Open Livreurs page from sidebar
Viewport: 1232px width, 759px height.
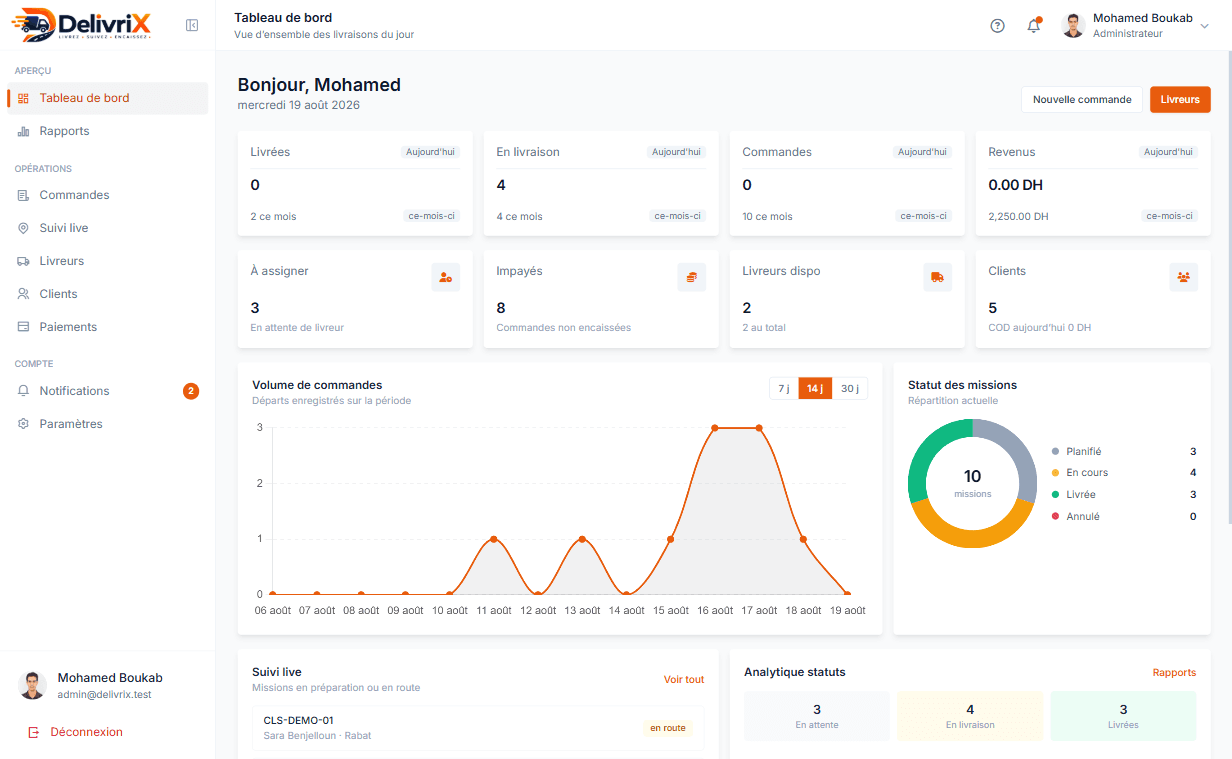[x=108, y=261]
